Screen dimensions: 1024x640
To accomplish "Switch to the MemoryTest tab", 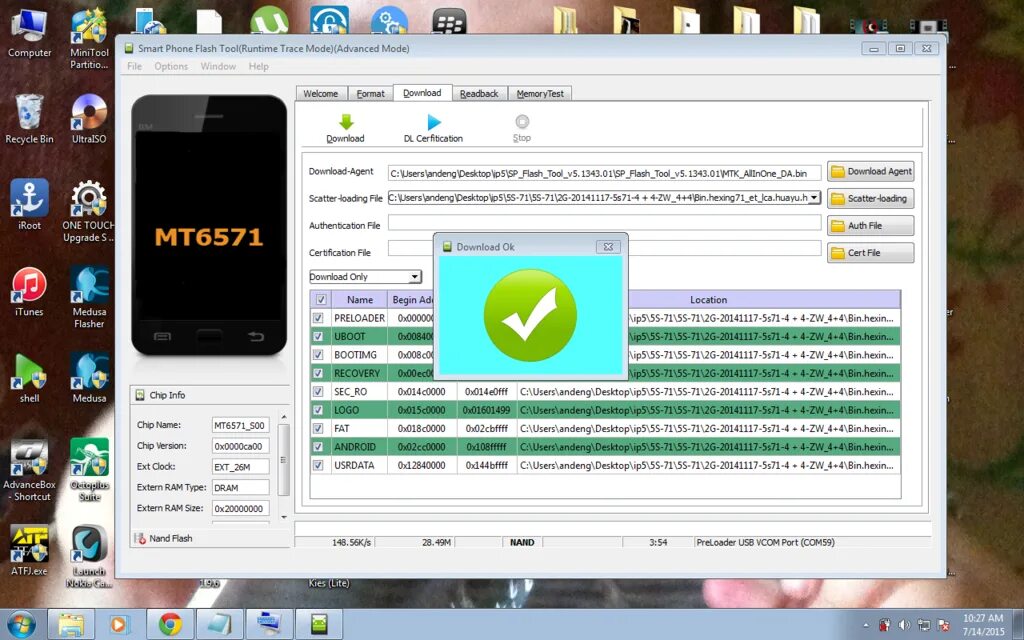I will tap(540, 93).
